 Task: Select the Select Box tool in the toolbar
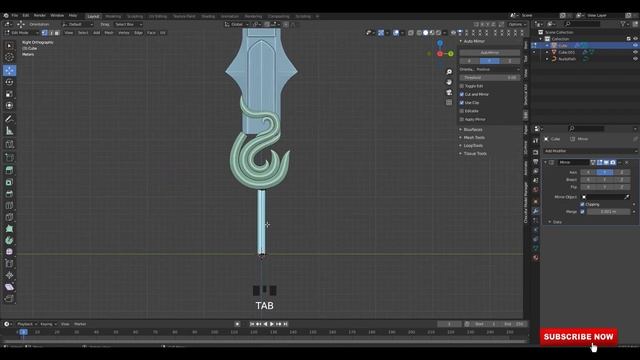(9, 46)
